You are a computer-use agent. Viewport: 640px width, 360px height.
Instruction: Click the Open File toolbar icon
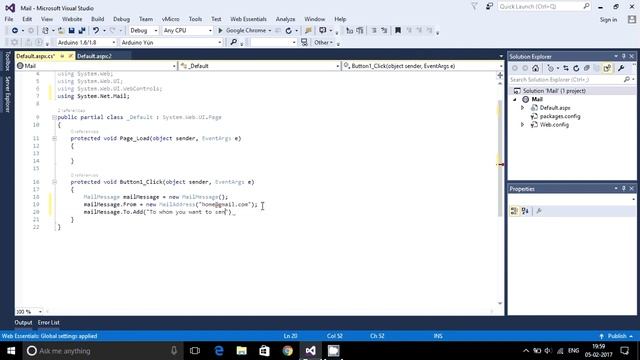coord(61,31)
